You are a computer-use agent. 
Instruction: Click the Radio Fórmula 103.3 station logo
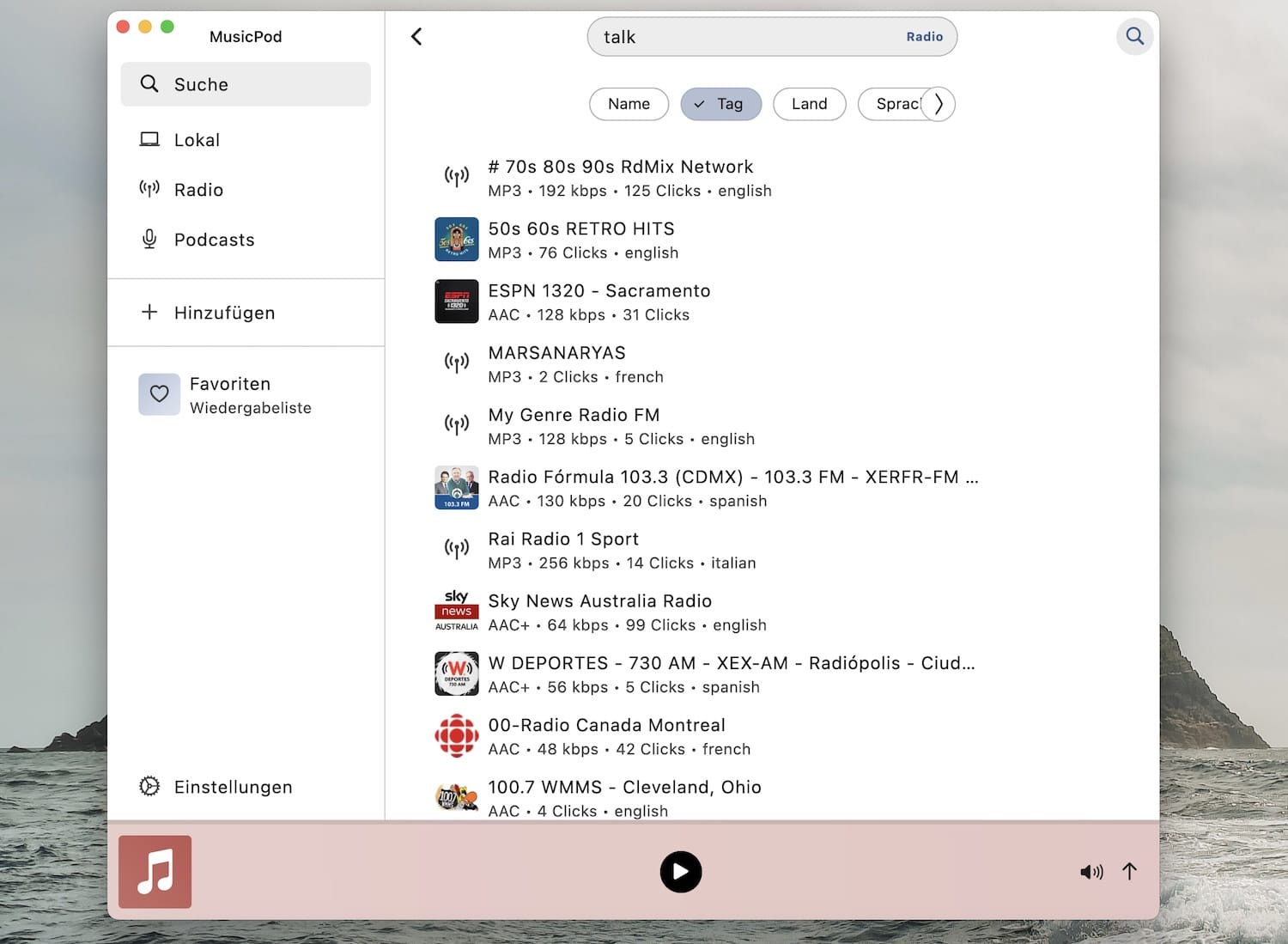click(x=457, y=488)
